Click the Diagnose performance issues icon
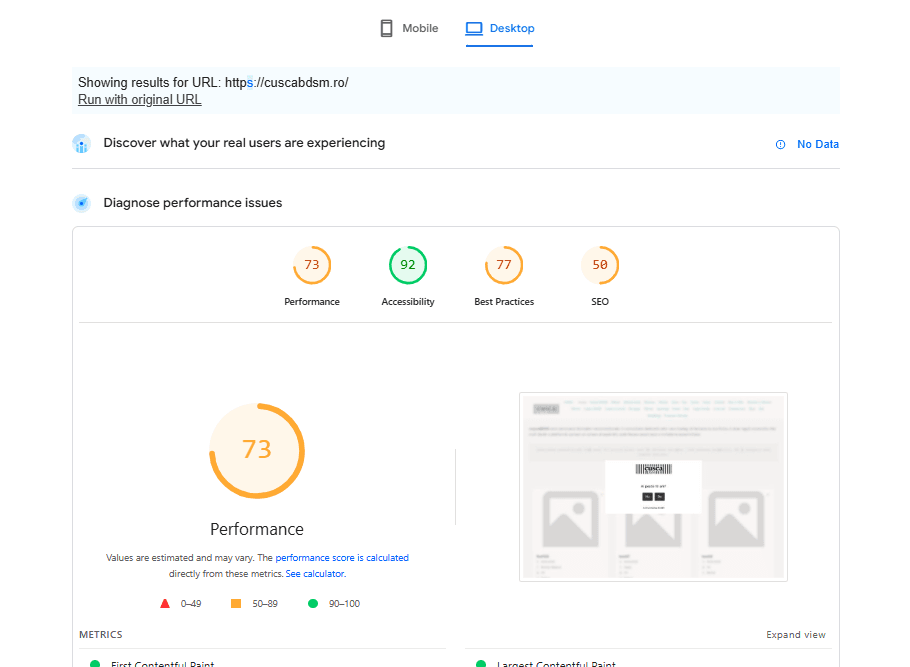 point(82,204)
